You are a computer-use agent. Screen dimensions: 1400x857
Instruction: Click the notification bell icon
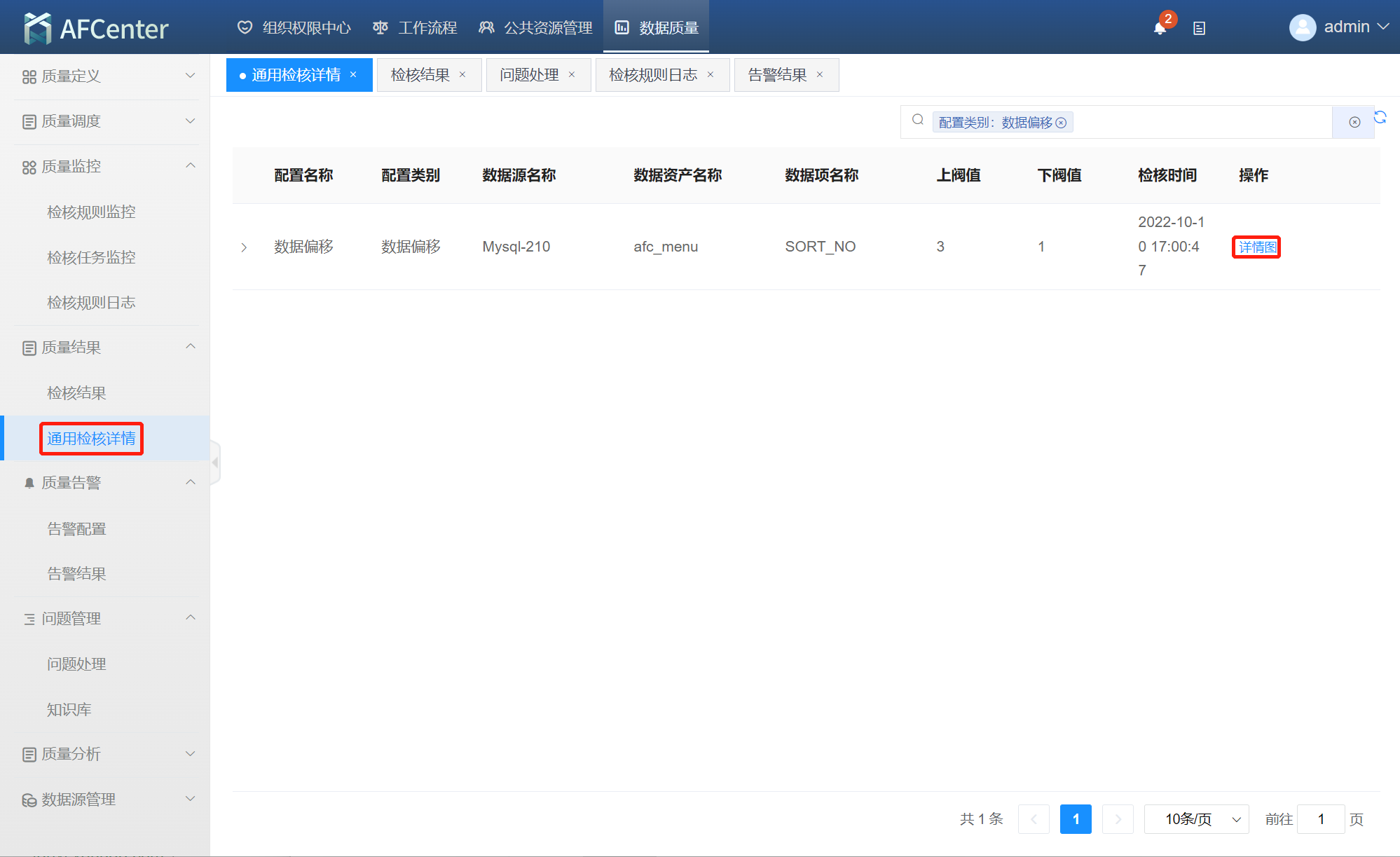(x=1160, y=28)
